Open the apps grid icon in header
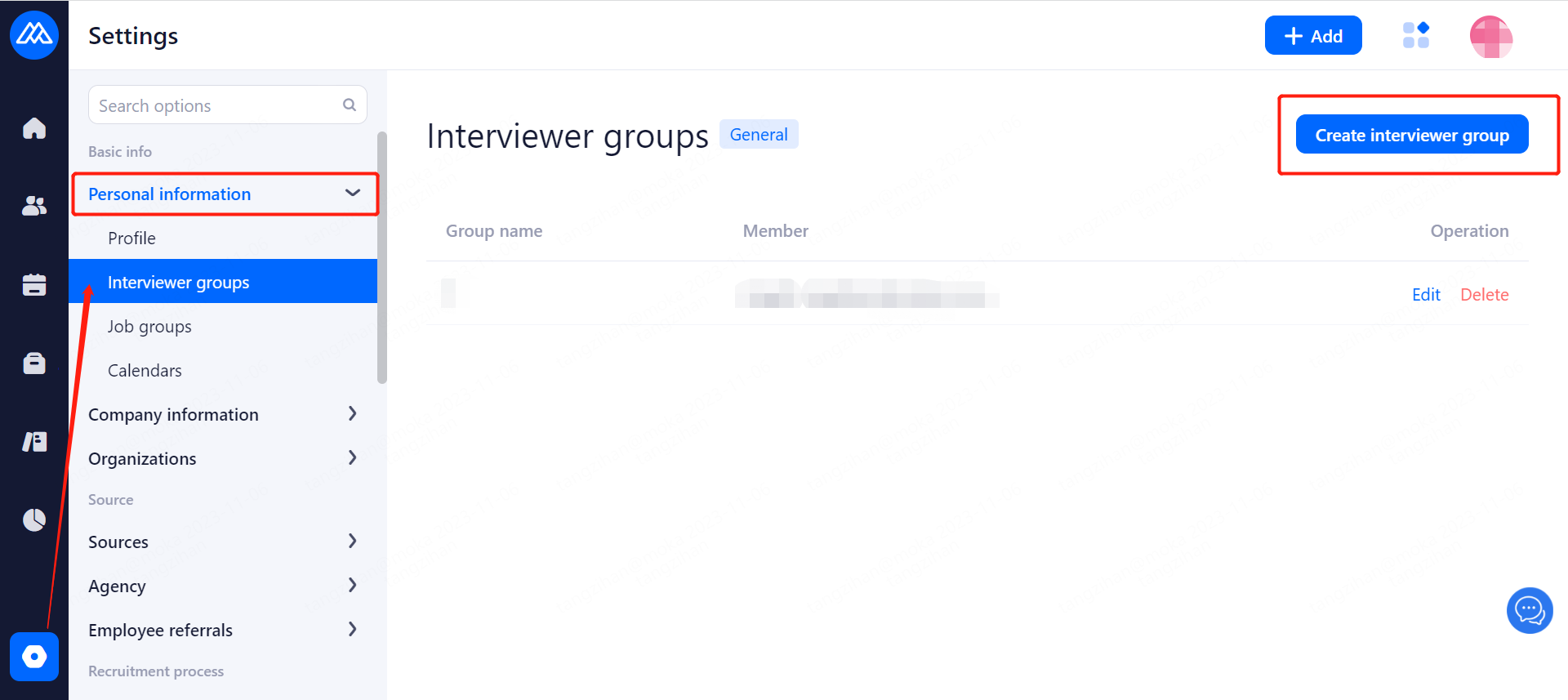 [x=1415, y=35]
